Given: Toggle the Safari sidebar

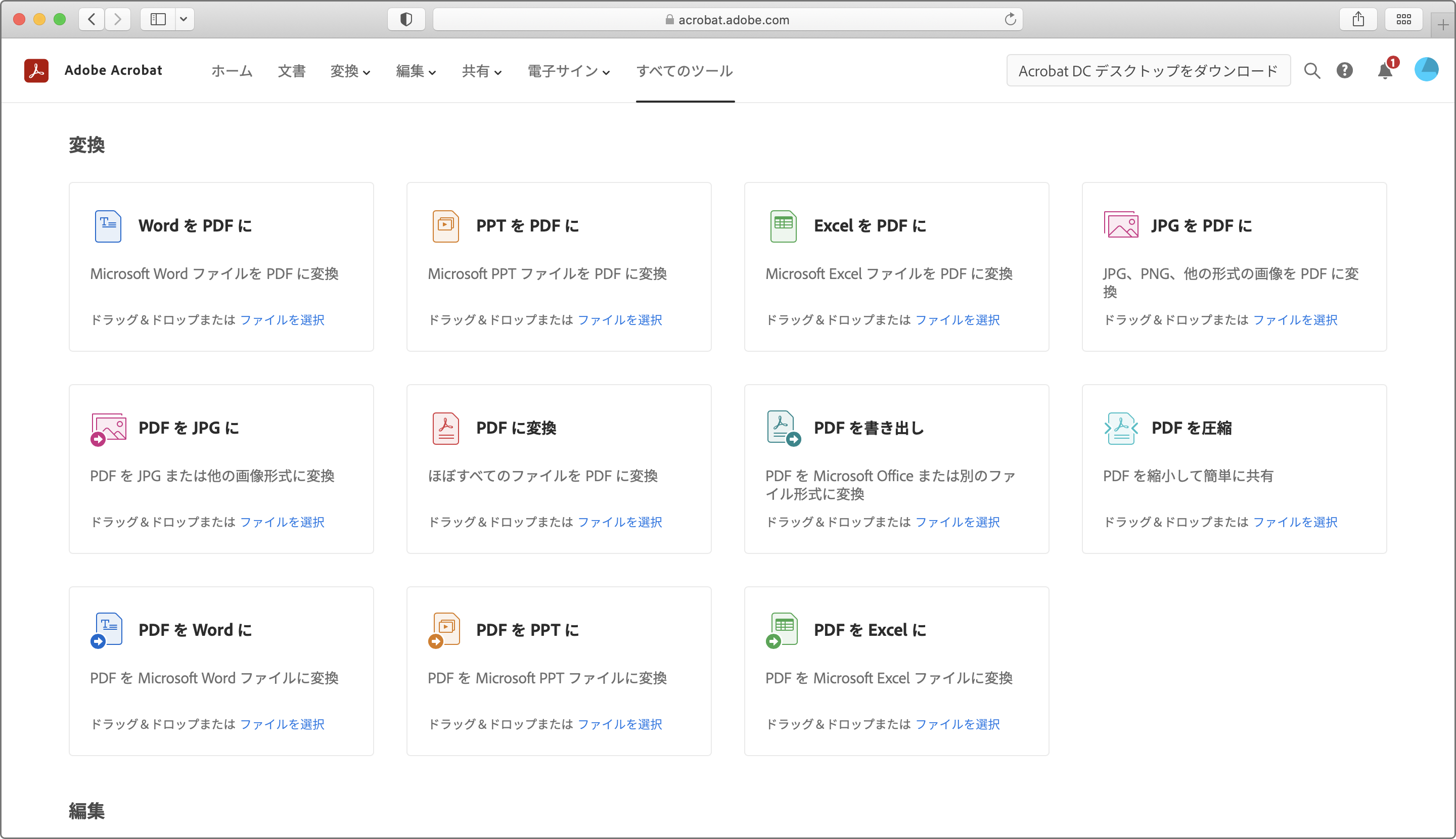Looking at the screenshot, I should tap(158, 20).
